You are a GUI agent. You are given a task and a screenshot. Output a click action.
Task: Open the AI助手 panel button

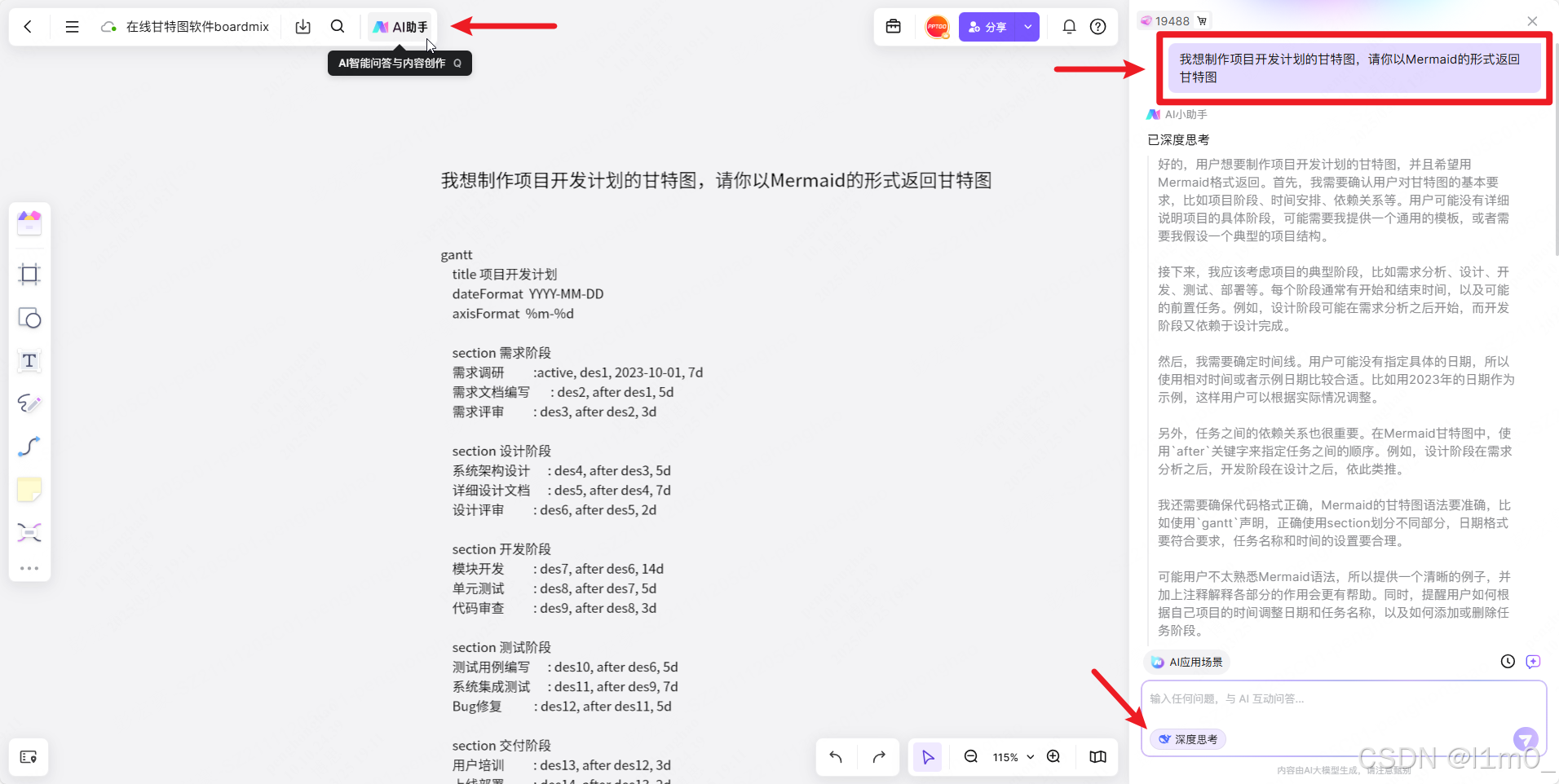tap(401, 27)
